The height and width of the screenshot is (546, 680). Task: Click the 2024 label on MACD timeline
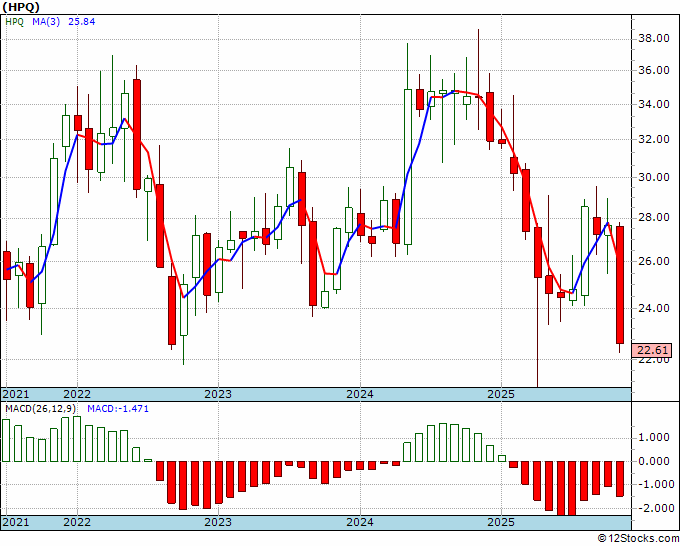coord(360,522)
